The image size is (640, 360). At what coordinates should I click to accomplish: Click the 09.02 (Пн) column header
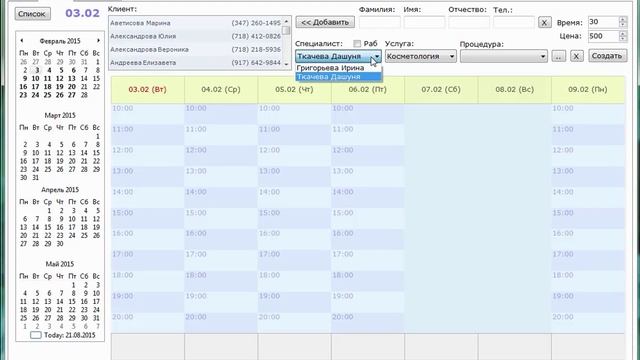(588, 89)
